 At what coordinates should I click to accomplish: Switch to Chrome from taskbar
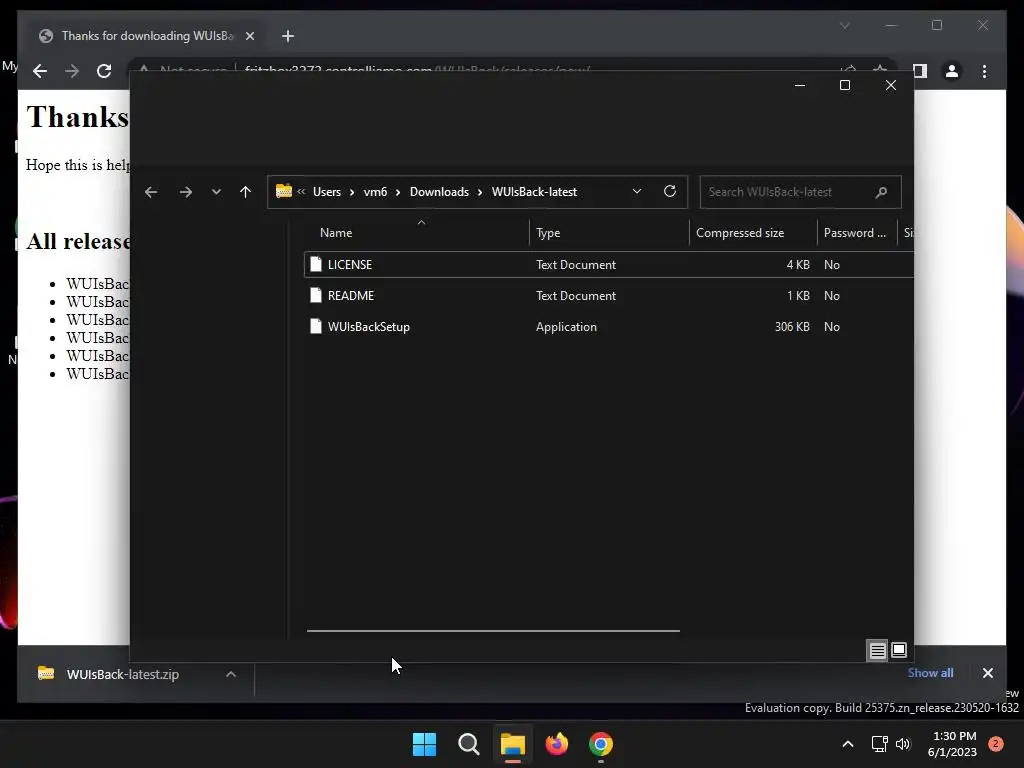coord(601,744)
